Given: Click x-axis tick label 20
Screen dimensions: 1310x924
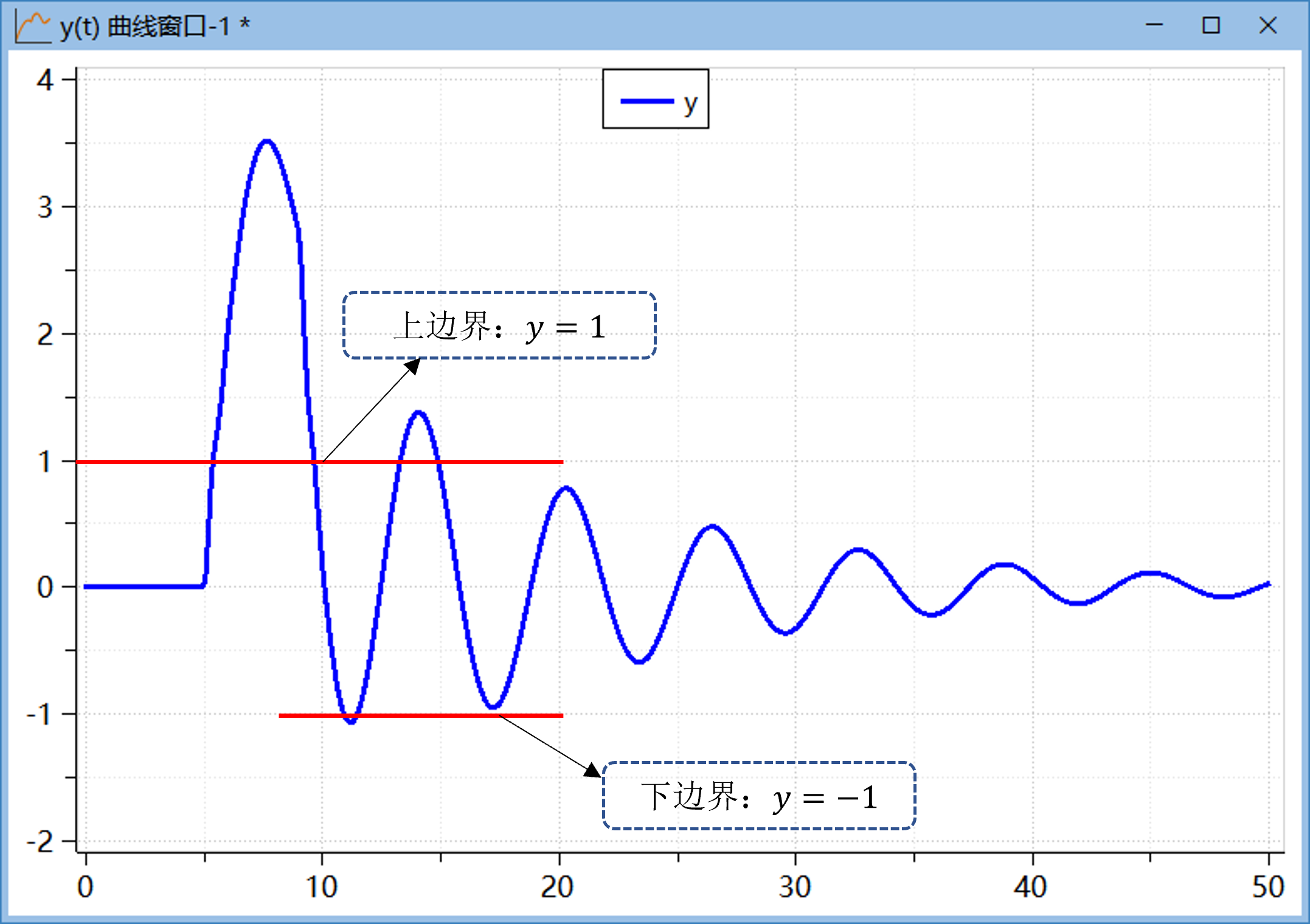Looking at the screenshot, I should point(558,887).
